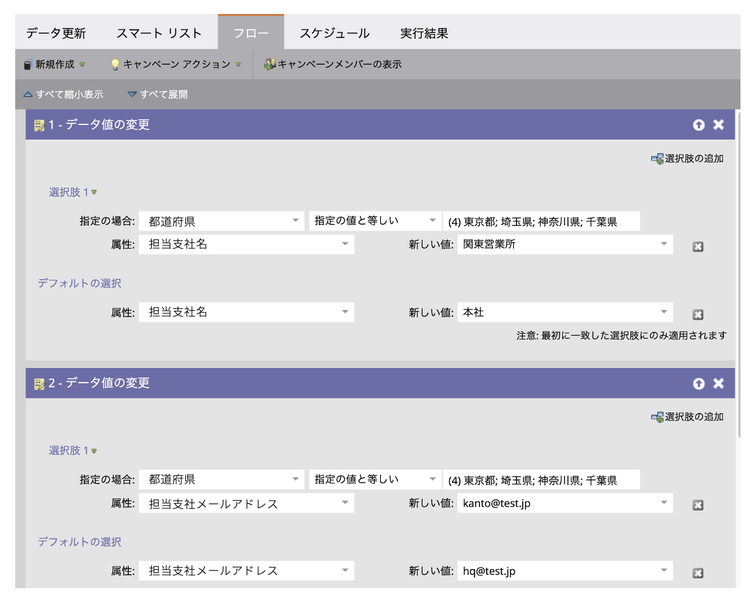This screenshot has width=750, height=599.
Task: Click the prefecture values field in step 1
Action: 541,221
